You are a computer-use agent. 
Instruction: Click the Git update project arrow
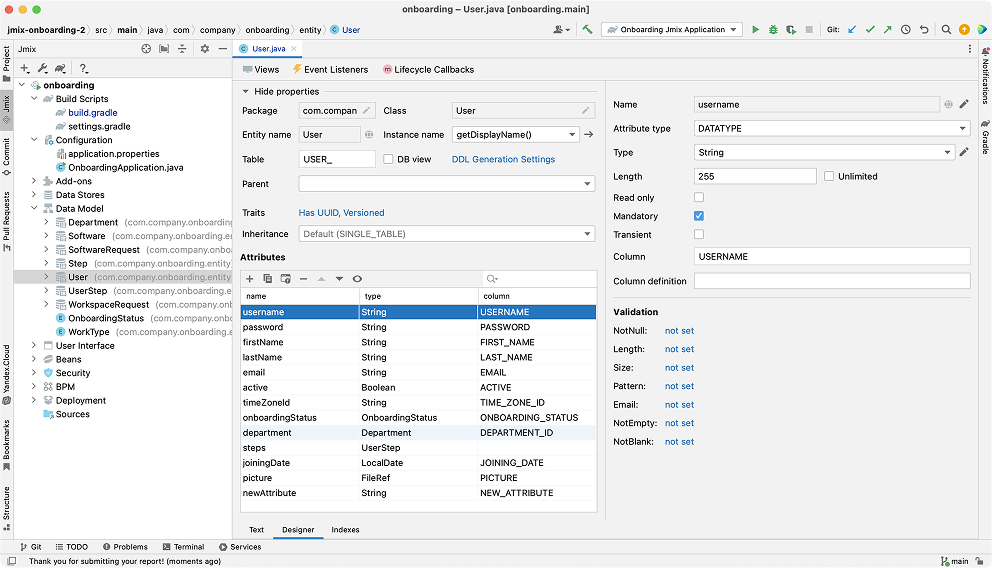pyautogui.click(x=852, y=30)
